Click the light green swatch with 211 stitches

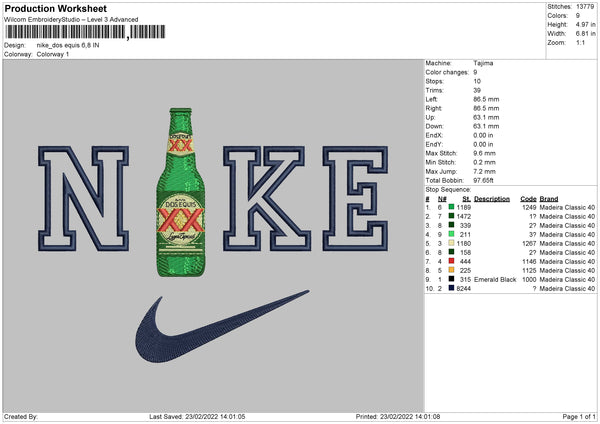coord(451,234)
